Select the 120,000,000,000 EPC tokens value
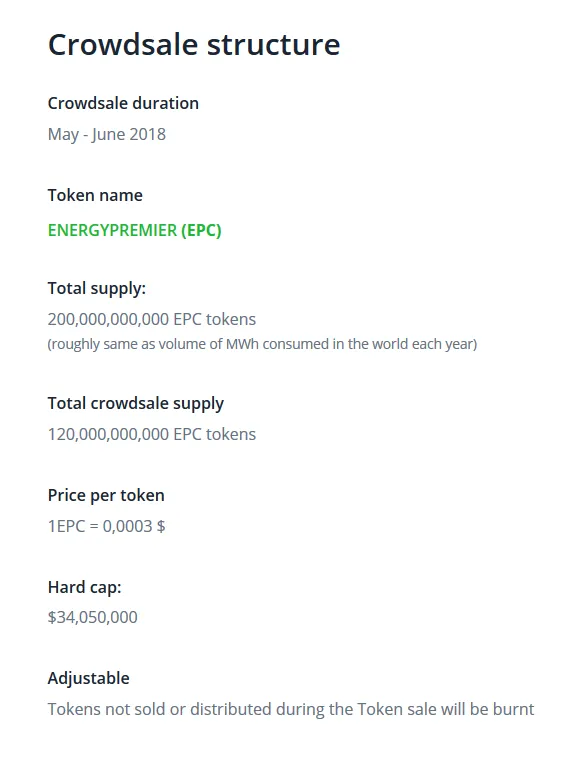 pos(152,434)
